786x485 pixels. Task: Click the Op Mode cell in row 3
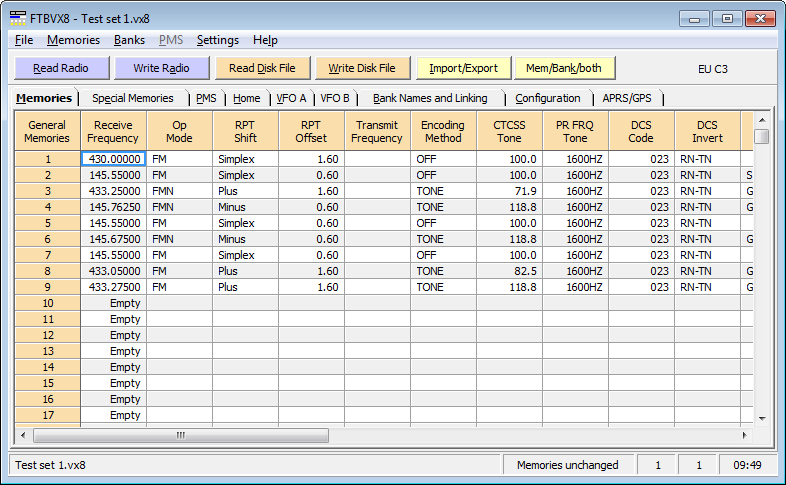click(179, 191)
